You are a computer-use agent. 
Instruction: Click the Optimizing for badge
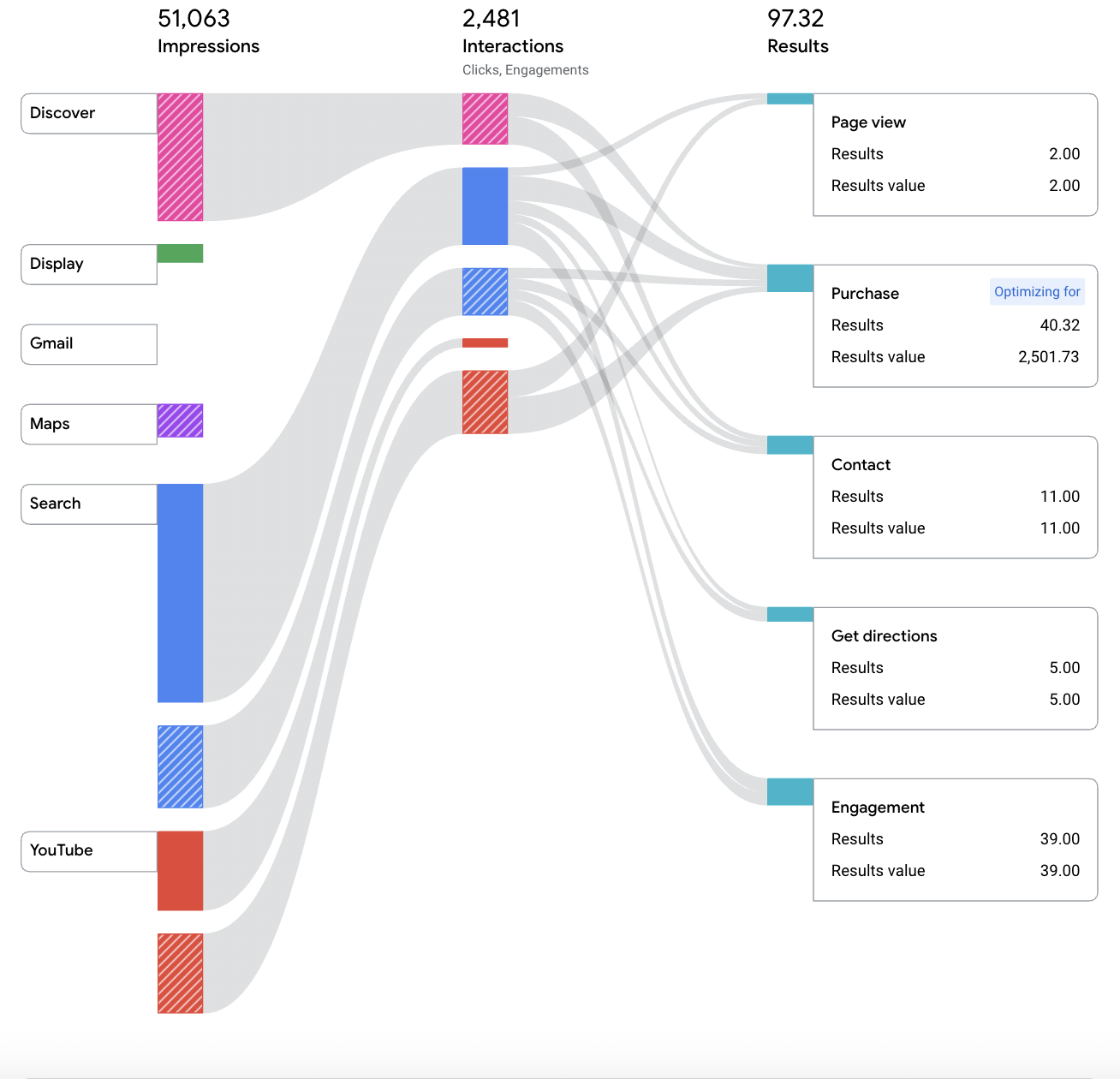click(x=1036, y=292)
